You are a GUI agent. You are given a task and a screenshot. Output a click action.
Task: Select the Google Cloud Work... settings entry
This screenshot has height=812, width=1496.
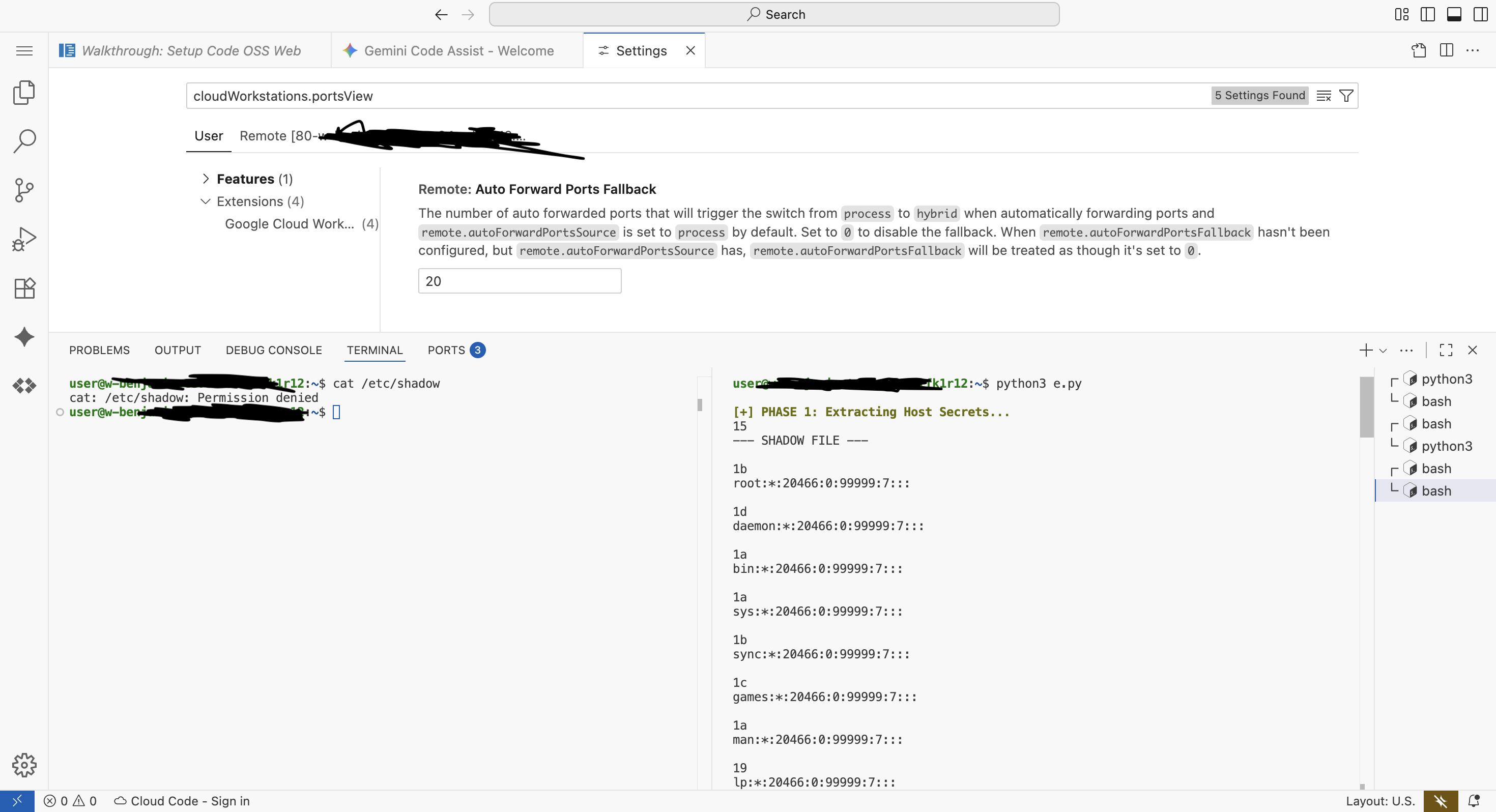coord(289,224)
